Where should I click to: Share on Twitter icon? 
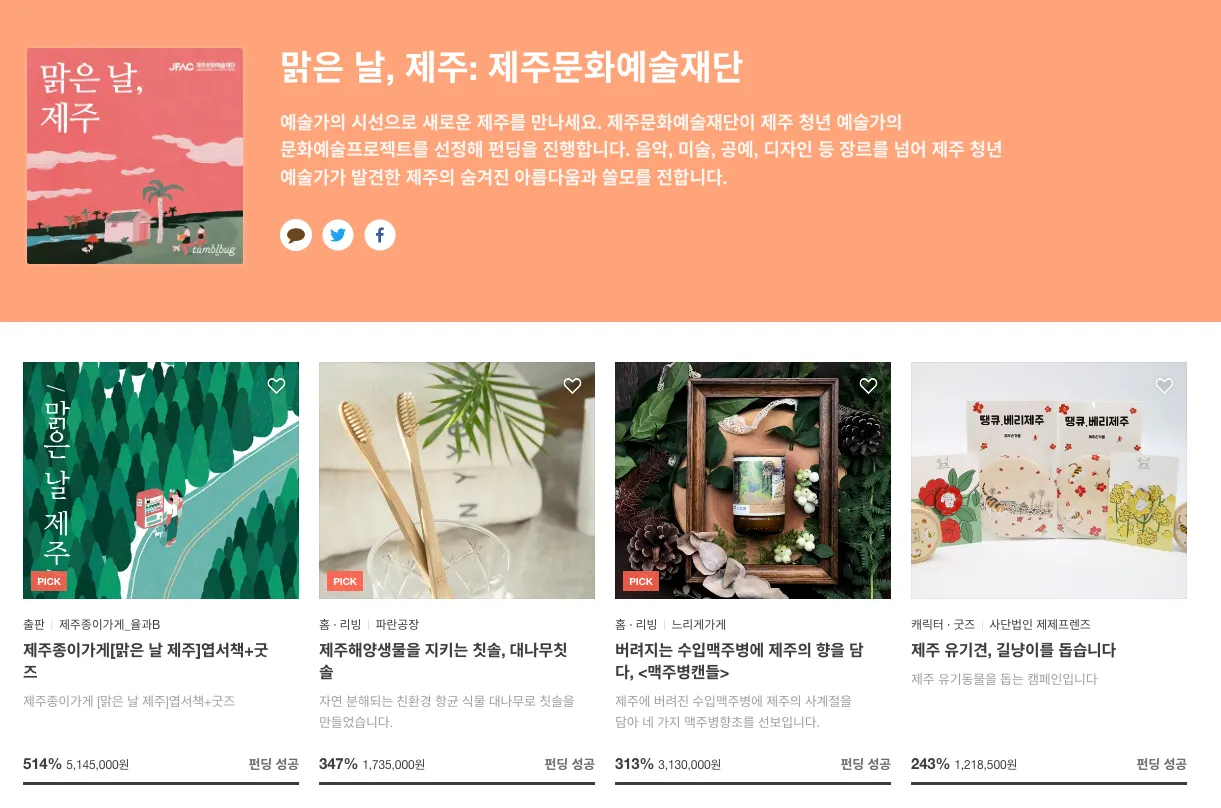tap(338, 235)
